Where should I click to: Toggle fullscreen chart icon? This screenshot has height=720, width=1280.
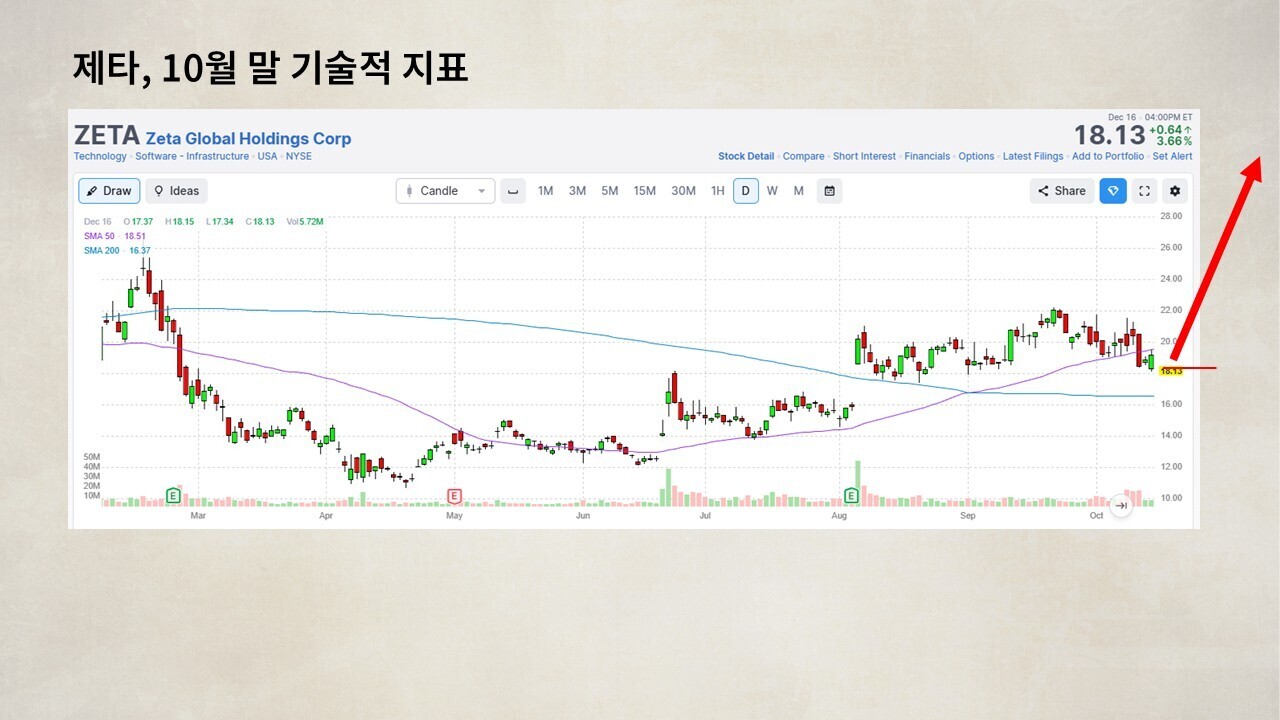(1145, 191)
